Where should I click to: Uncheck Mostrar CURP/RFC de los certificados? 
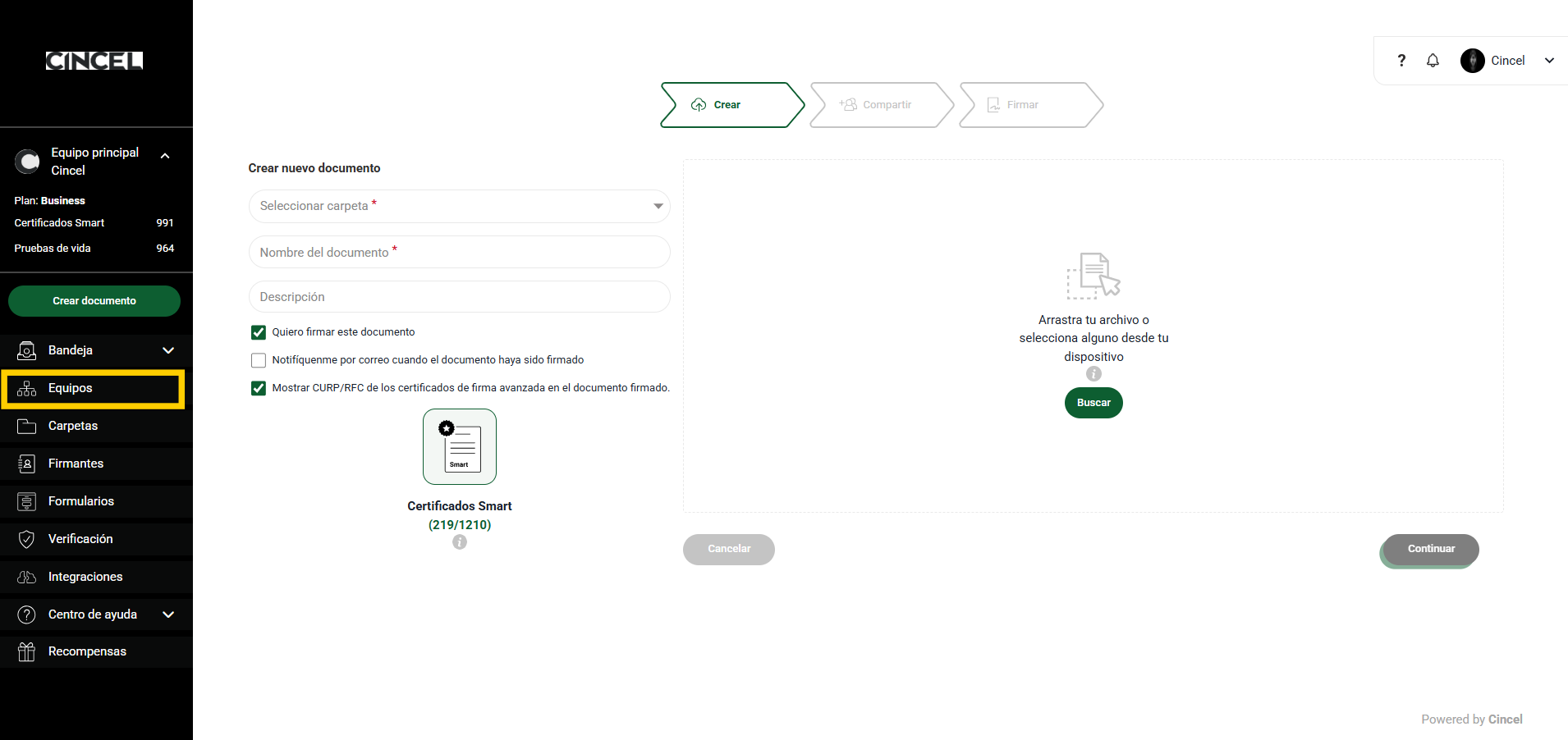(259, 388)
